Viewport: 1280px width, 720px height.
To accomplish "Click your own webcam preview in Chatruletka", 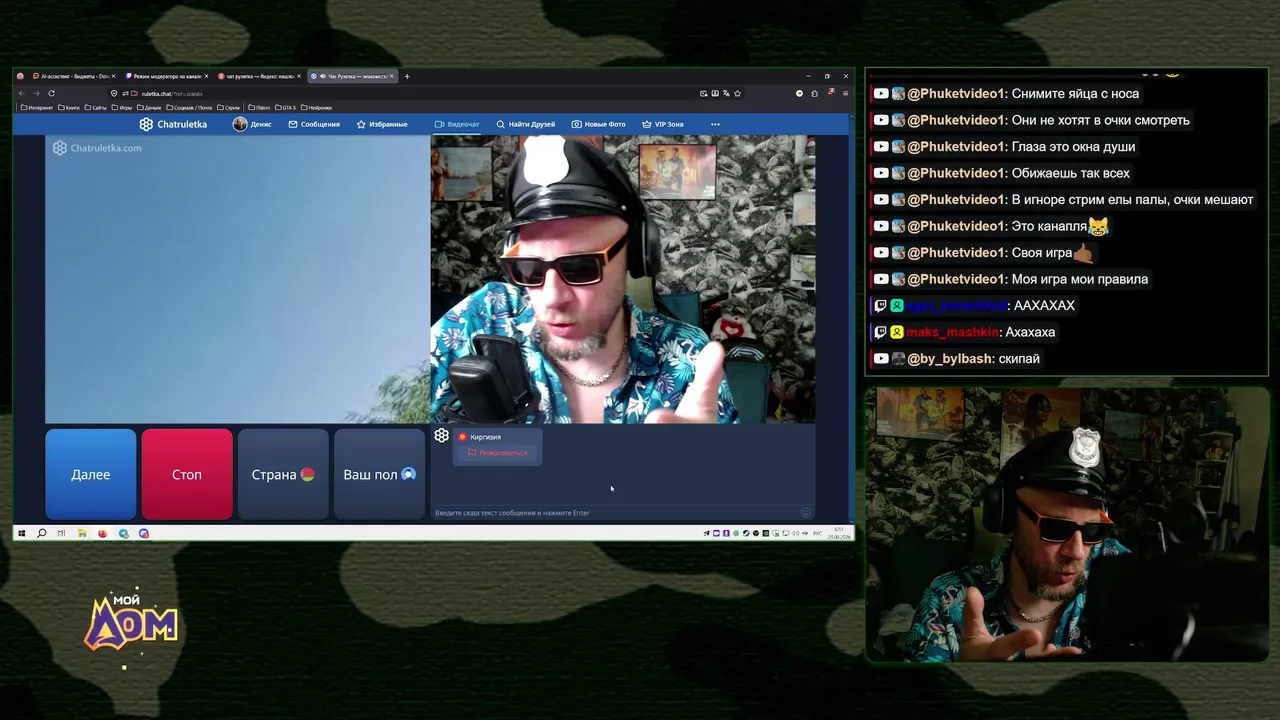I will click(x=622, y=279).
